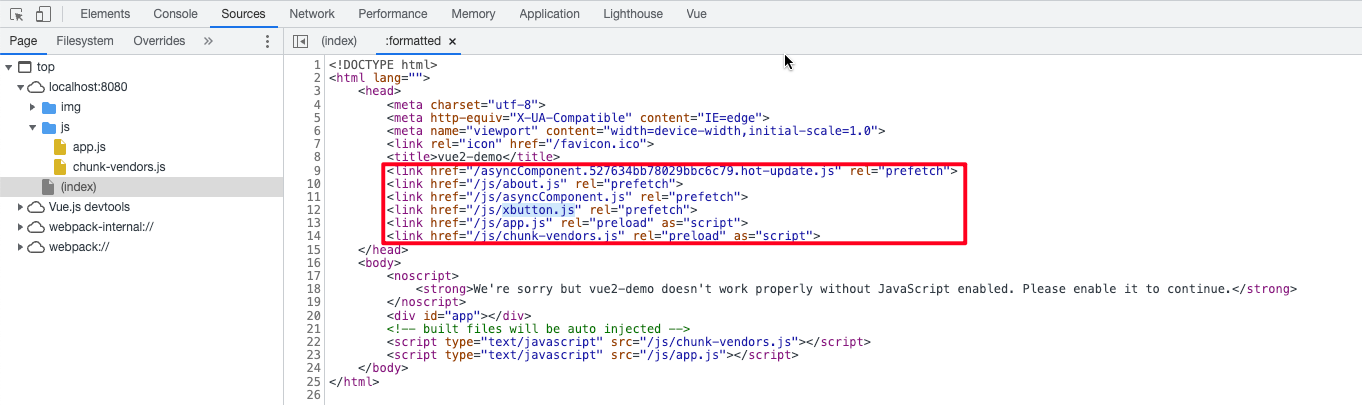
Task: Expand the webpack:// node arrow
Action: pos(20,247)
